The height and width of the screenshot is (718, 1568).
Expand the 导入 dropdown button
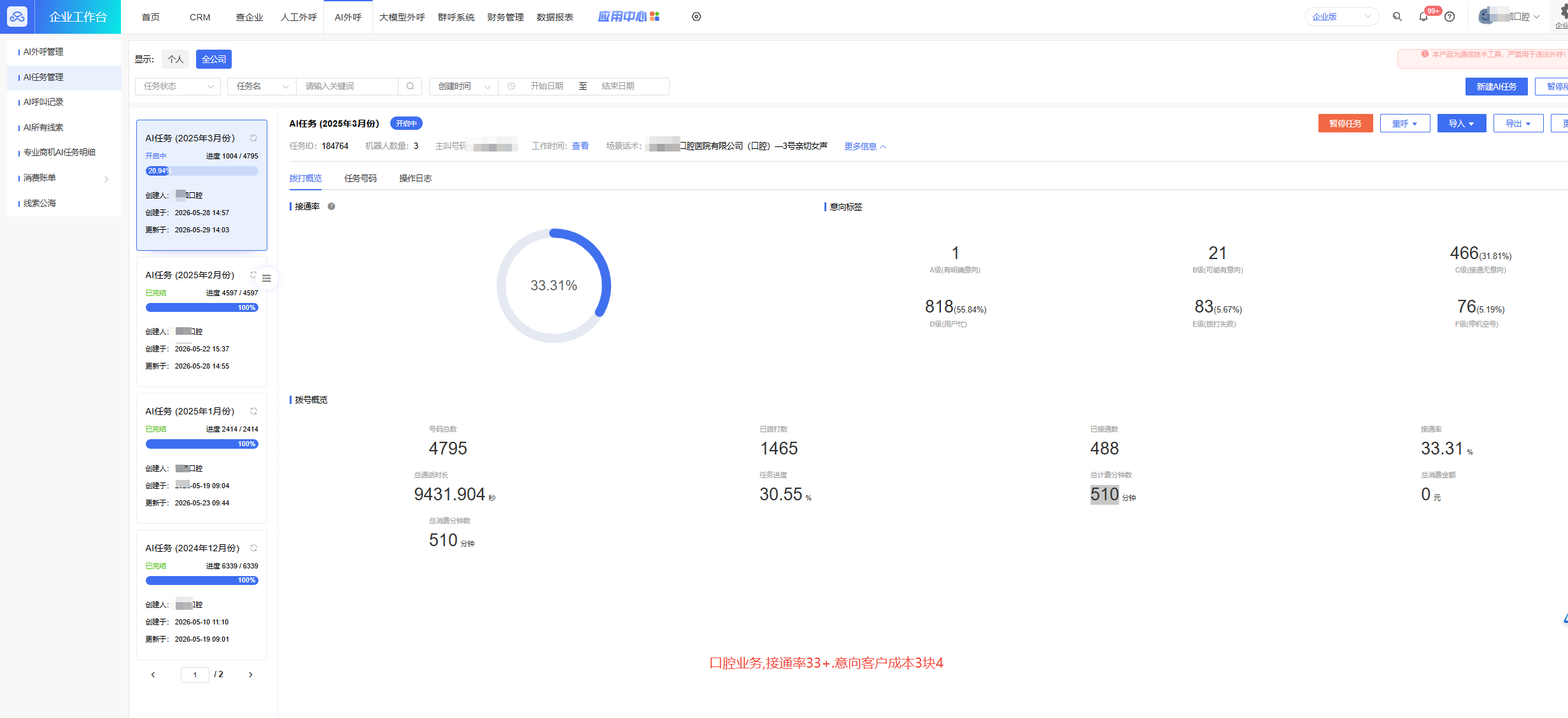click(x=1462, y=123)
